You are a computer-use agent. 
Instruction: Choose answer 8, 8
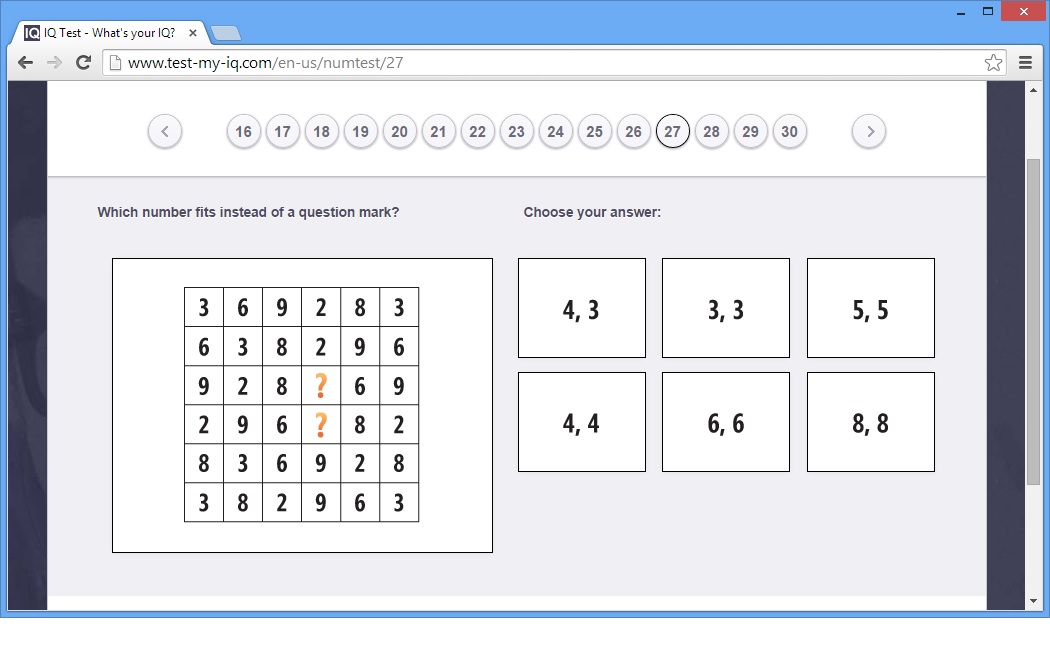pyautogui.click(x=871, y=422)
